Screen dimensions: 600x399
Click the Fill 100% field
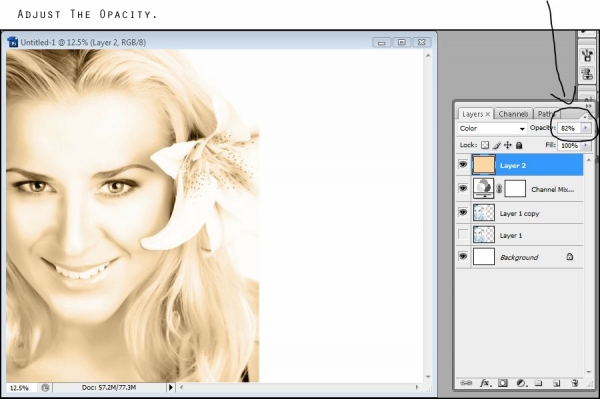coord(569,145)
